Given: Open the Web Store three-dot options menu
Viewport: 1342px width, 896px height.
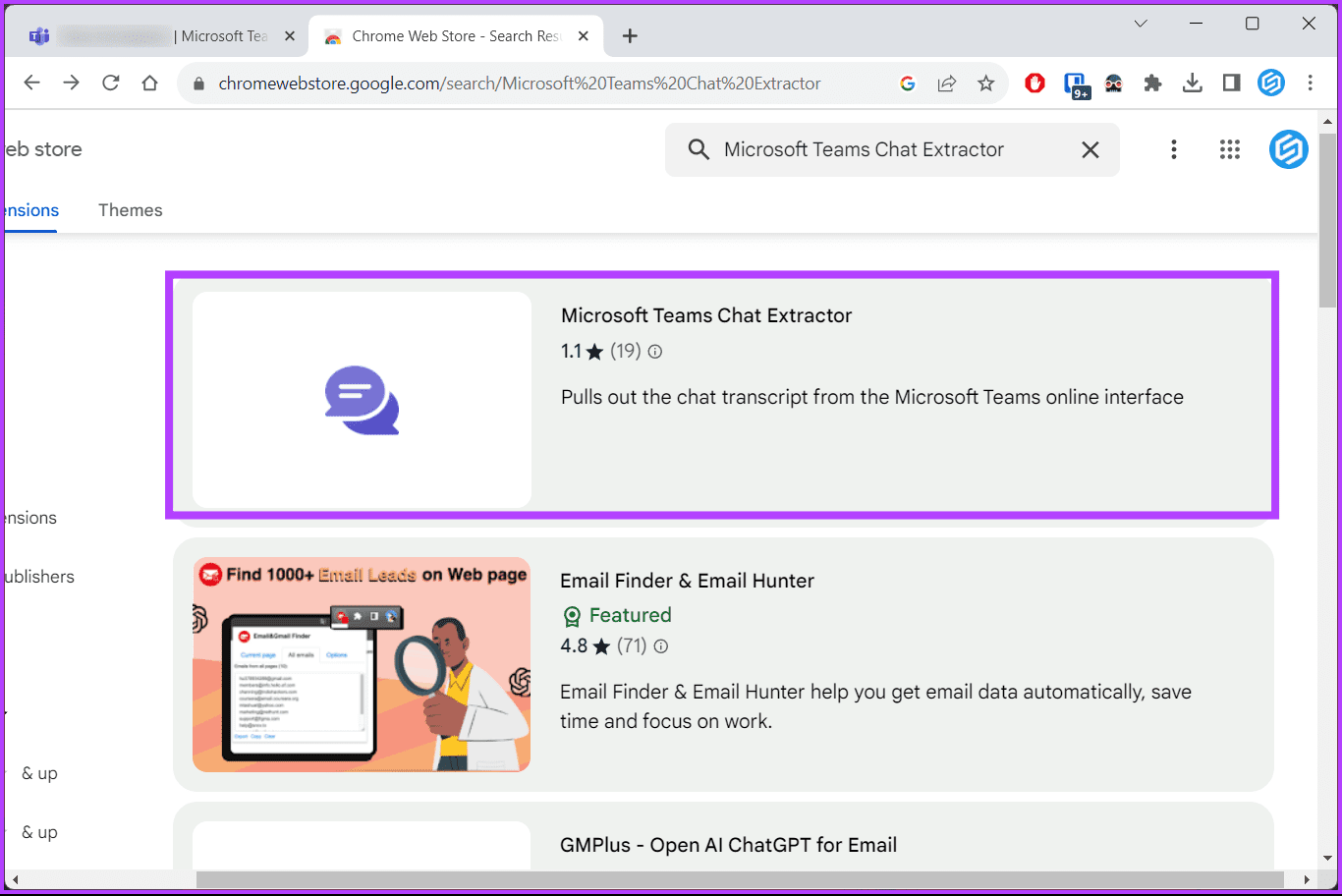Looking at the screenshot, I should tap(1174, 149).
